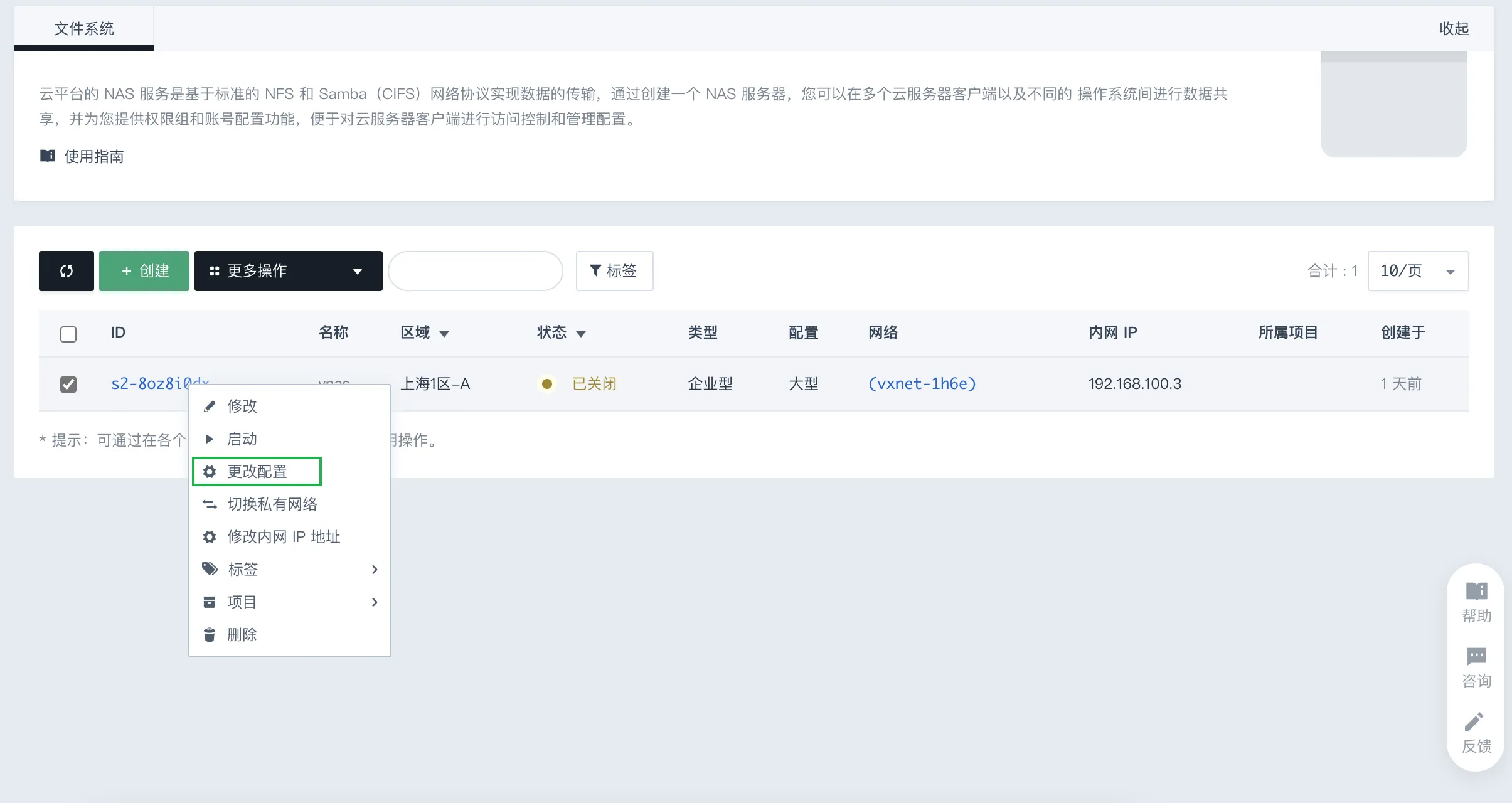
Task: Expand the 项目 submenu chevron
Action: point(375,602)
